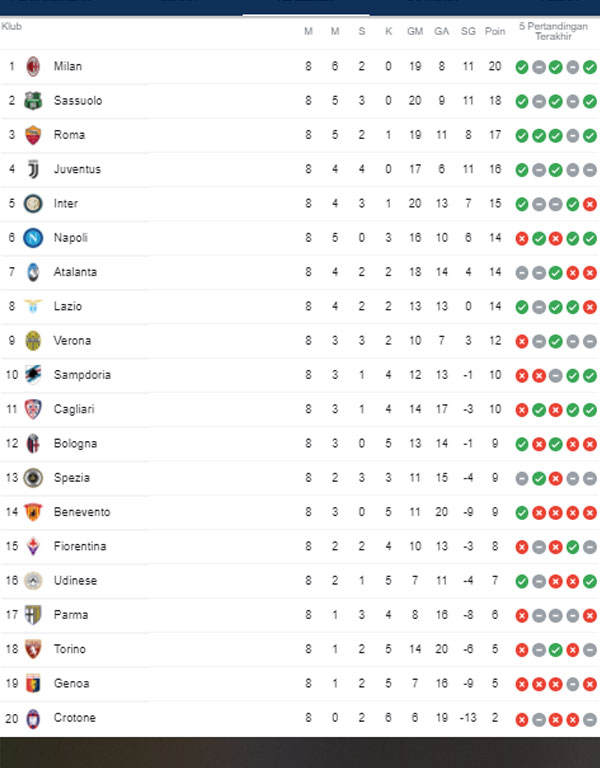600x768 pixels.
Task: Open the Atalanta team link
Action: pyautogui.click(x=75, y=272)
